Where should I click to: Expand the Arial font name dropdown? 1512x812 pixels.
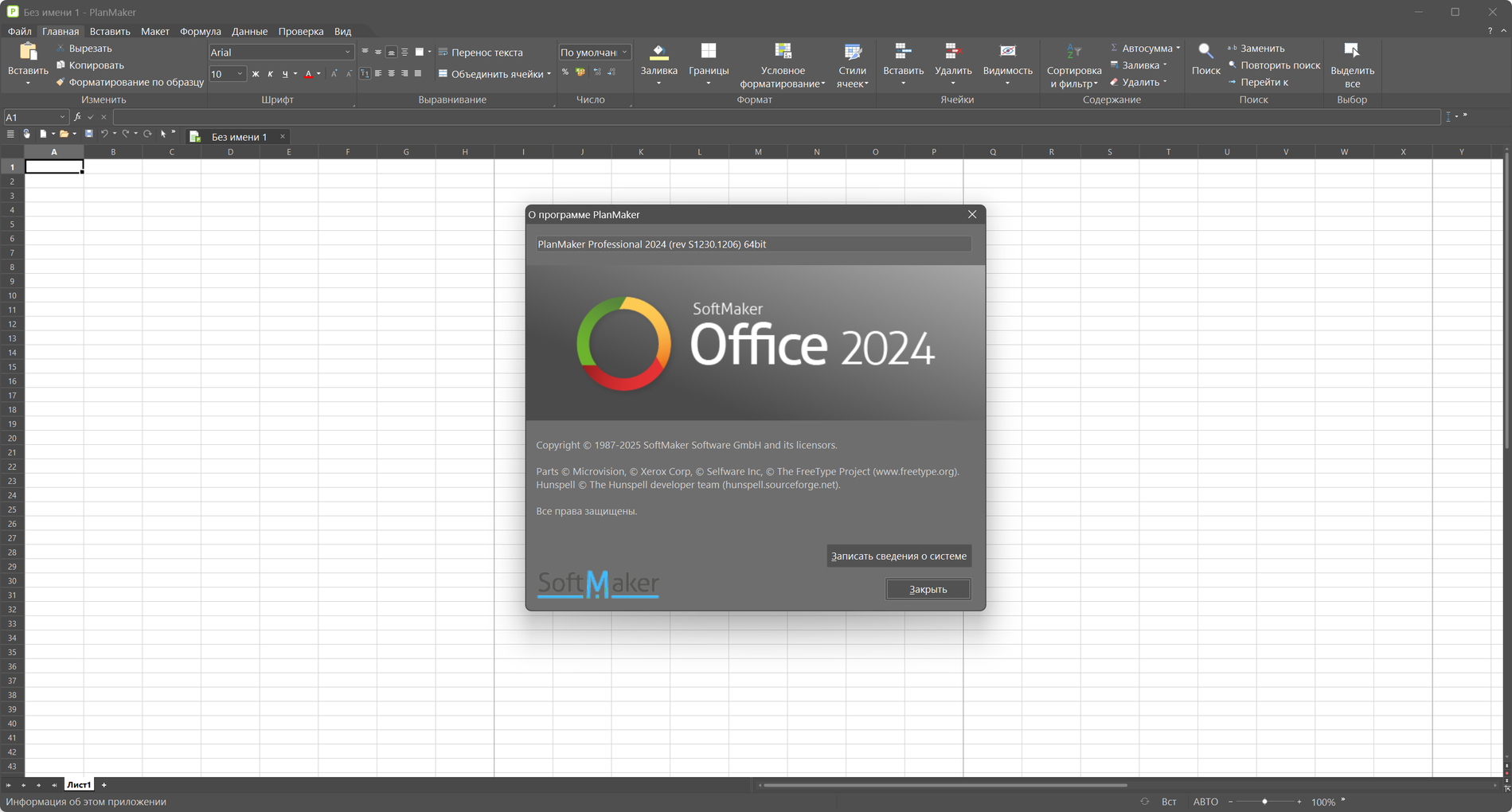tap(347, 53)
